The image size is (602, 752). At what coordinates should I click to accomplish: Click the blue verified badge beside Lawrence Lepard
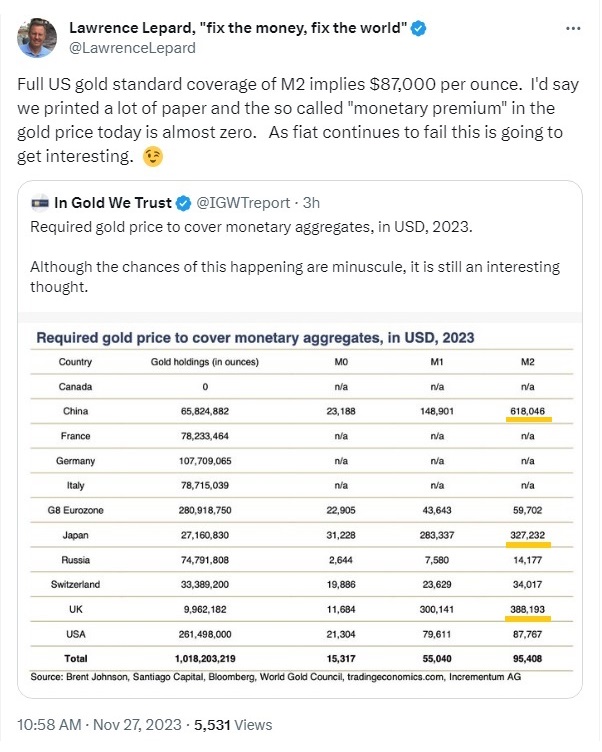419,28
